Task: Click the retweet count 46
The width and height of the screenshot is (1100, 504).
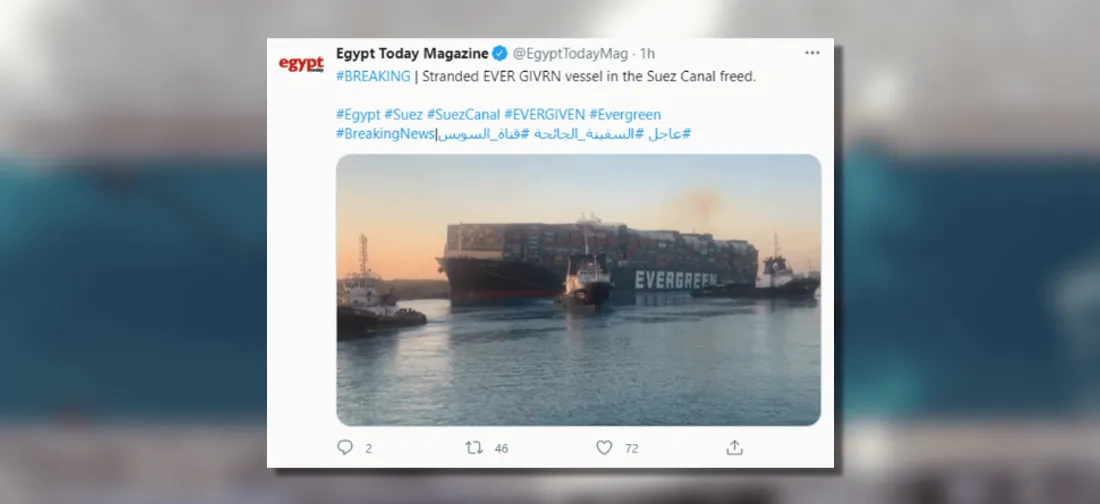Action: pos(501,449)
